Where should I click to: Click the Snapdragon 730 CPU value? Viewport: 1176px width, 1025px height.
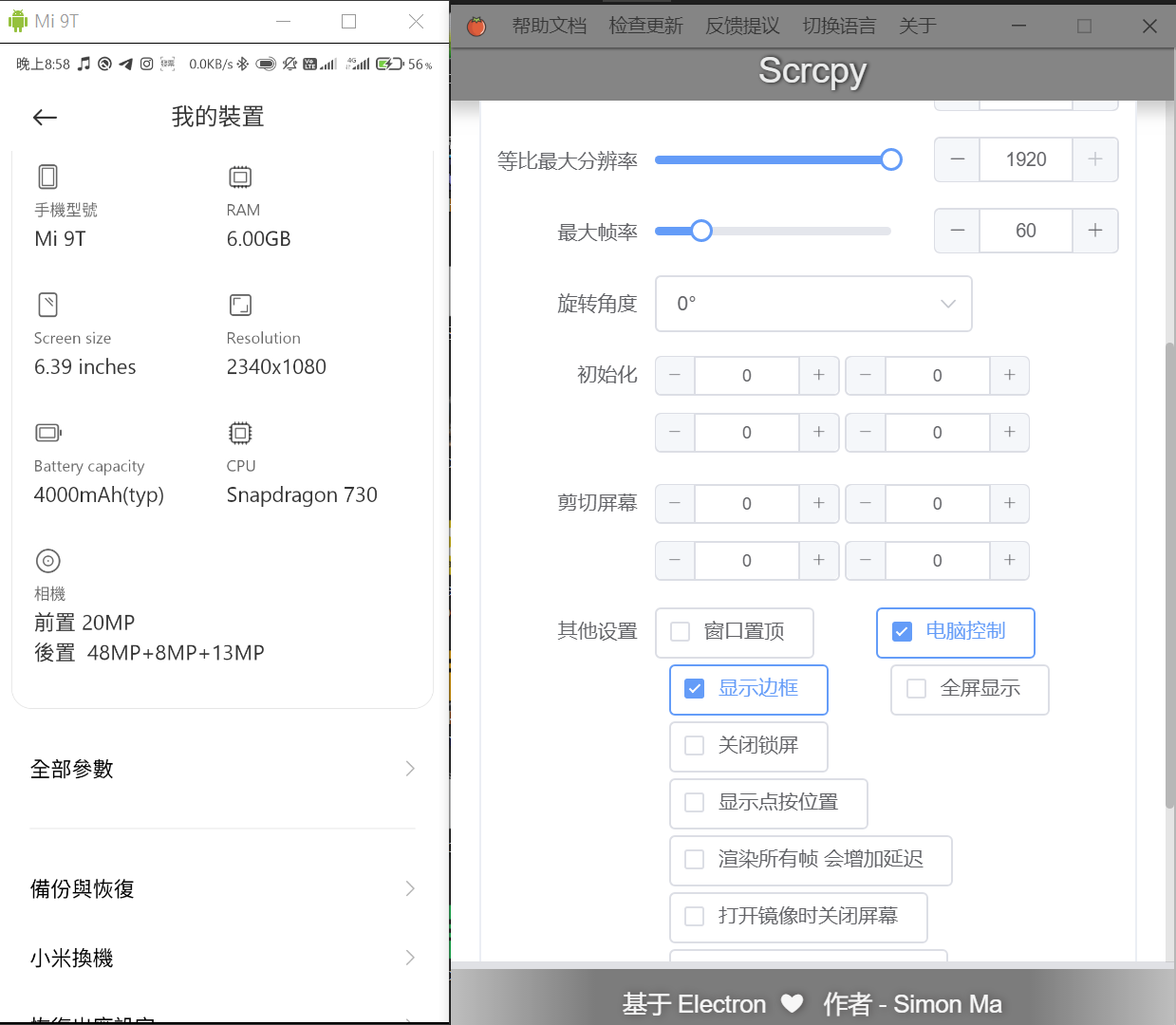(302, 494)
